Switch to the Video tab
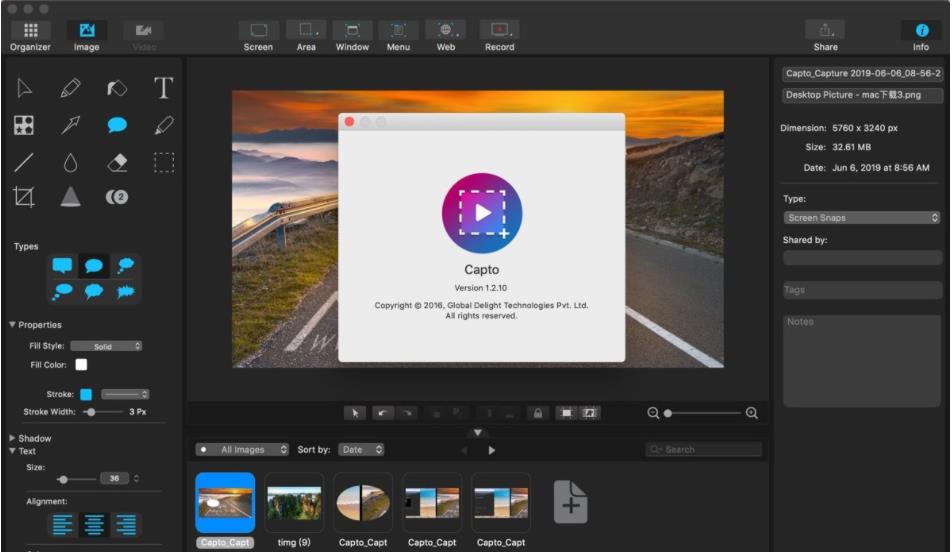952x552 pixels. click(x=144, y=36)
